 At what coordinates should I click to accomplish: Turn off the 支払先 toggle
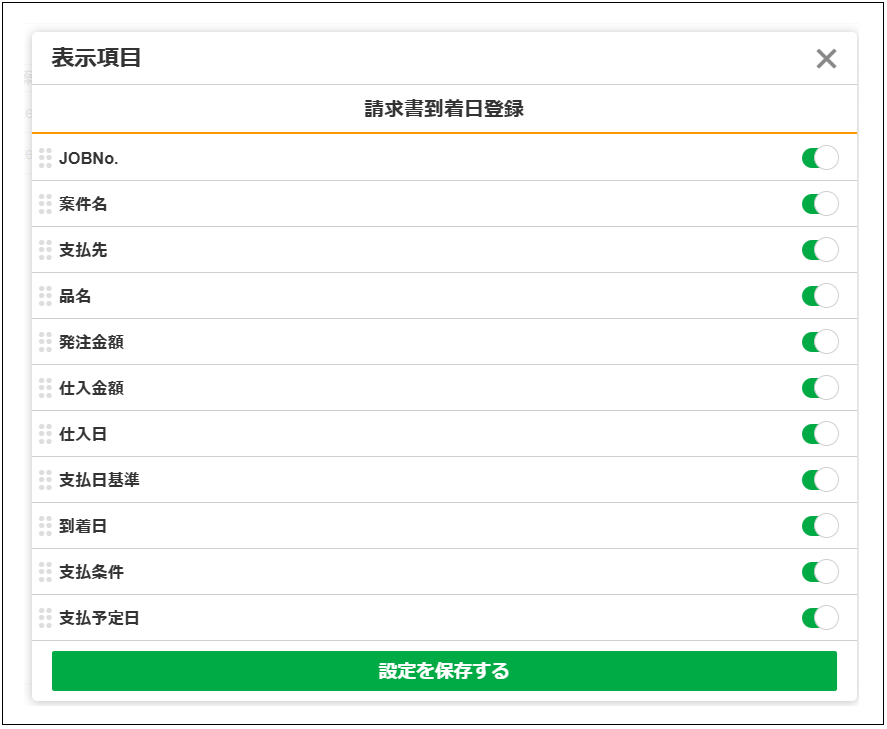[x=819, y=250]
